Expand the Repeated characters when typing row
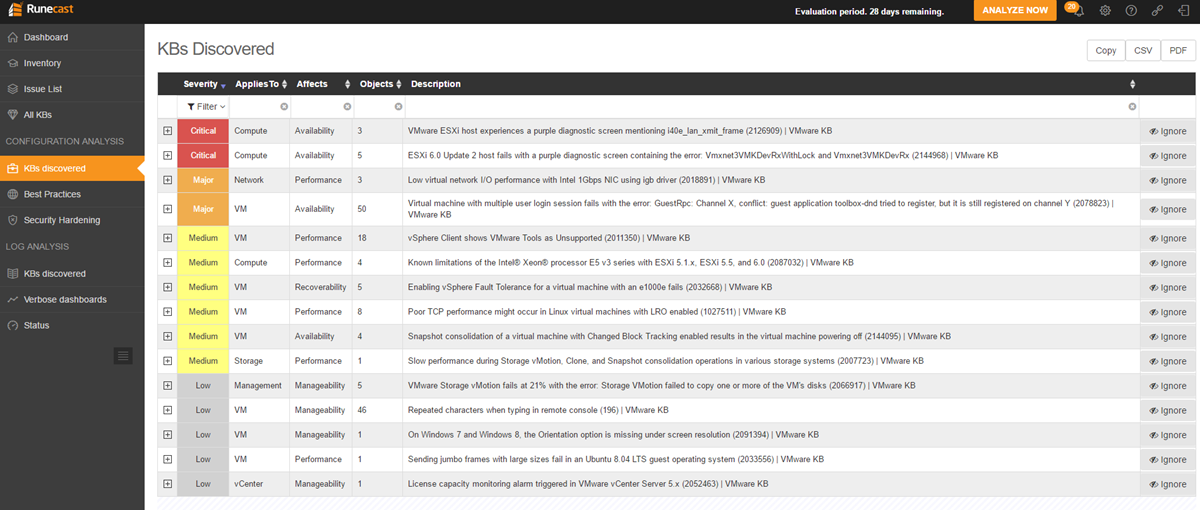This screenshot has height=510, width=1200. coord(167,410)
